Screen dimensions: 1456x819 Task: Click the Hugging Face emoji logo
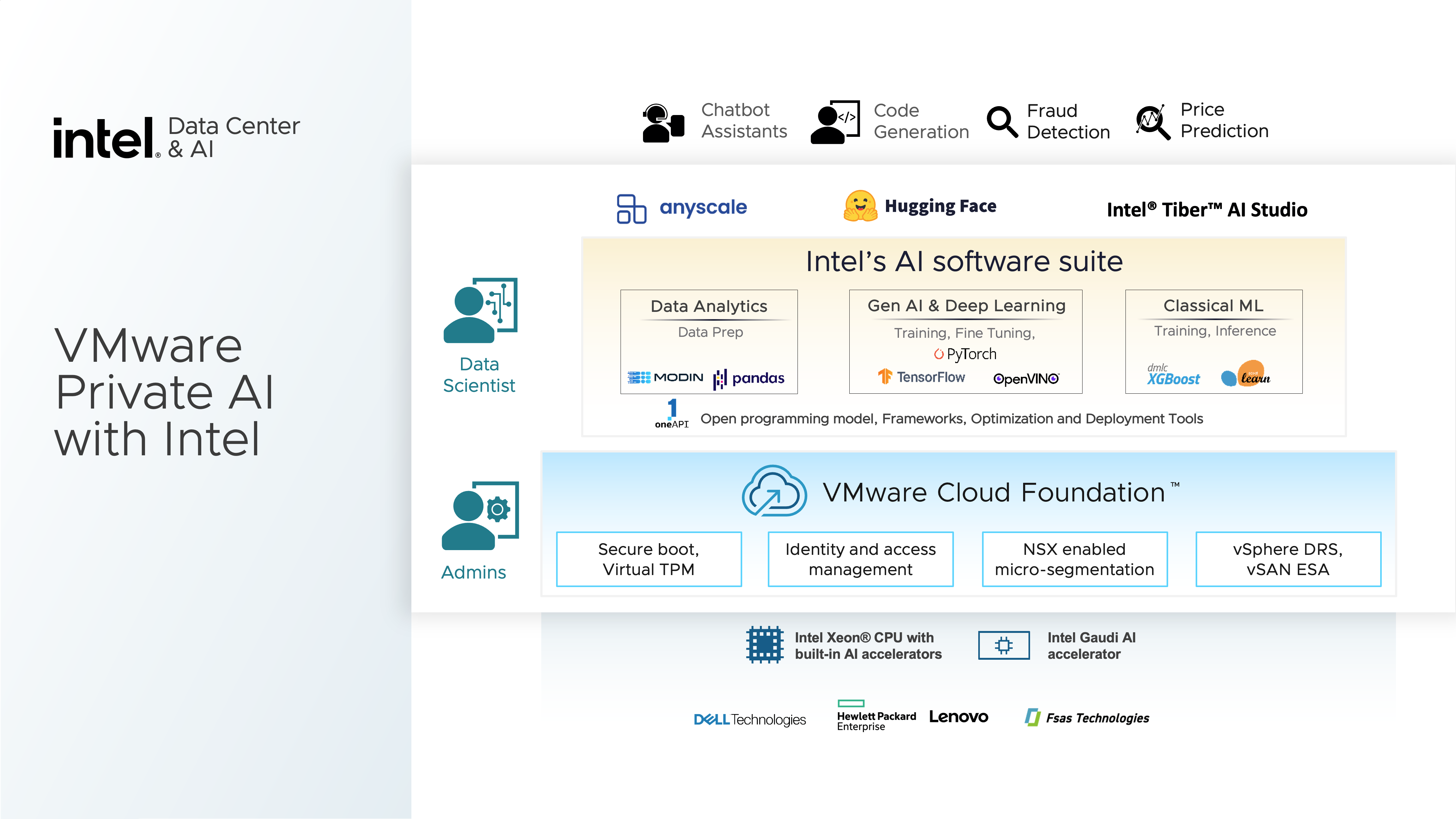[860, 206]
